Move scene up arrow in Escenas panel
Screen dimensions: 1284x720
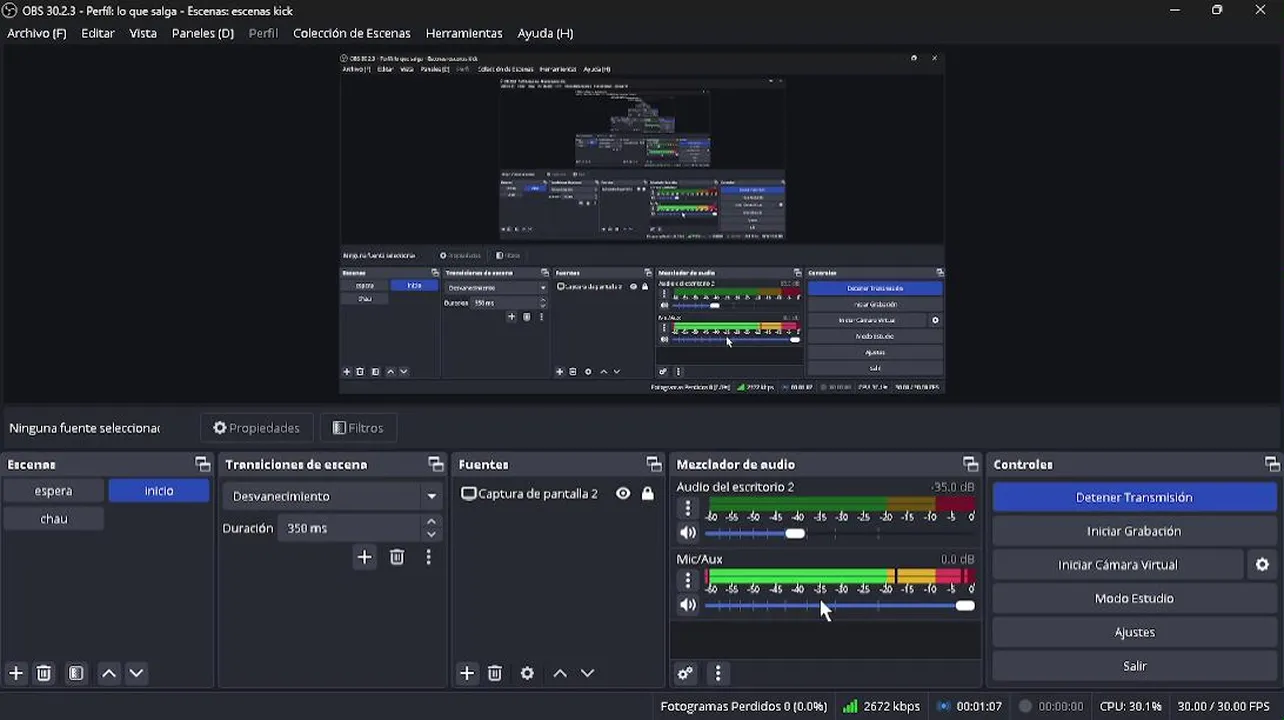click(x=109, y=673)
